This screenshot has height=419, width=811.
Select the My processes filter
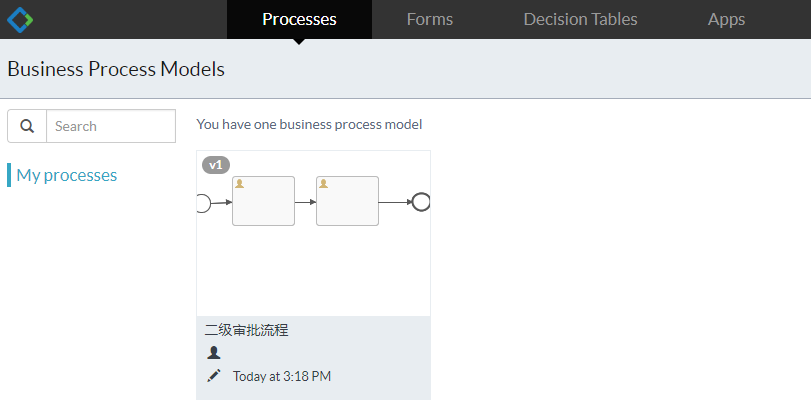pos(67,175)
